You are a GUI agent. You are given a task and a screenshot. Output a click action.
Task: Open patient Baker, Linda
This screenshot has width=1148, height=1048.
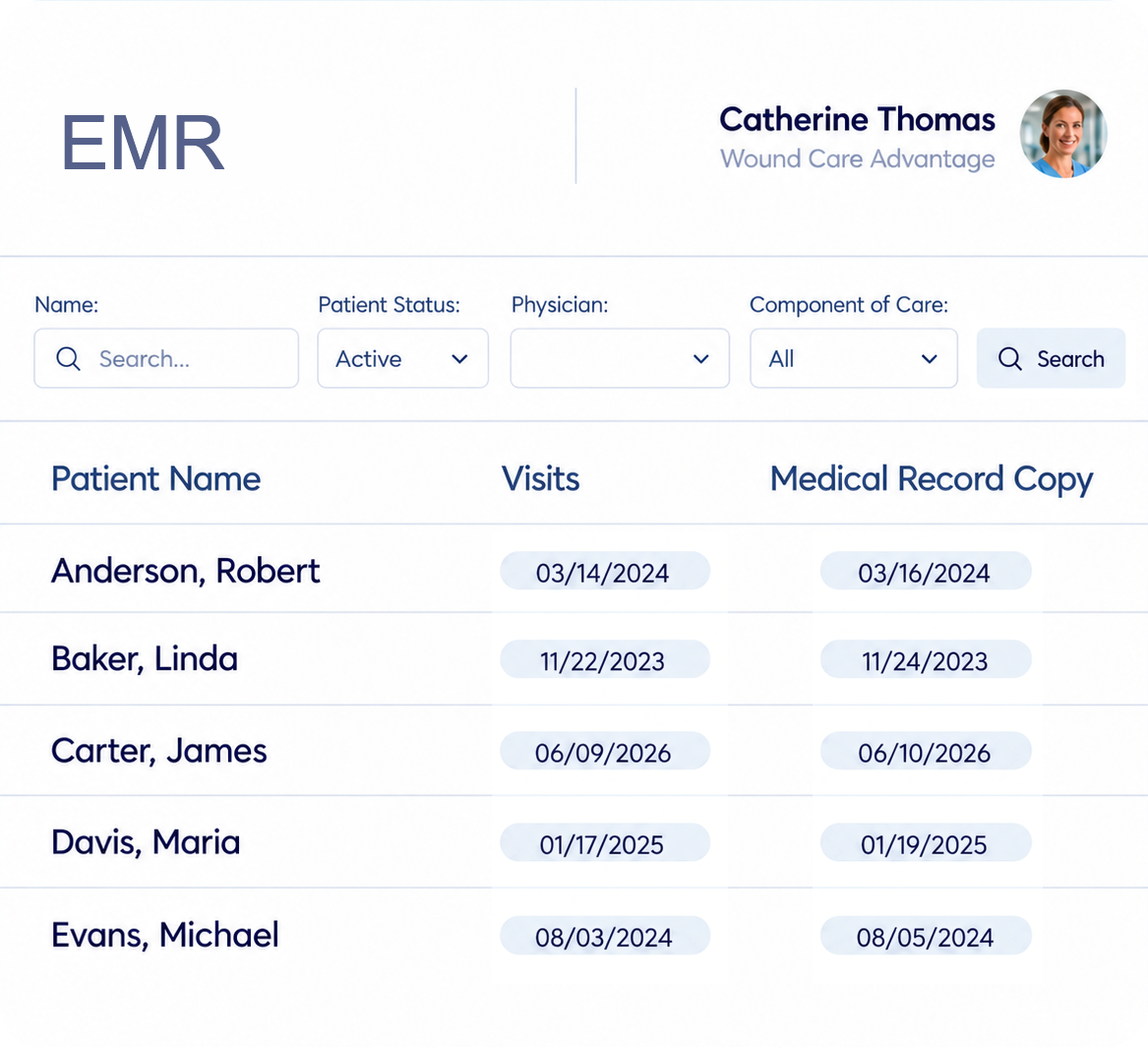(145, 659)
